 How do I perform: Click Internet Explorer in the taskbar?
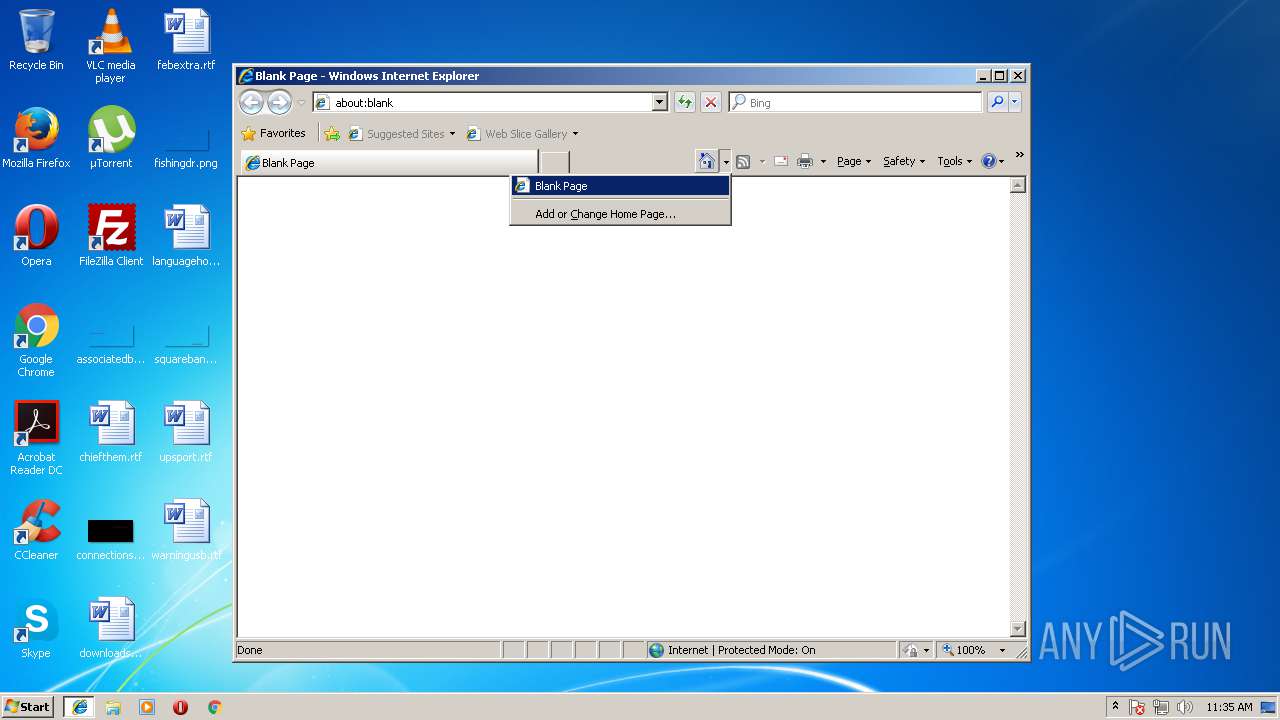click(79, 707)
